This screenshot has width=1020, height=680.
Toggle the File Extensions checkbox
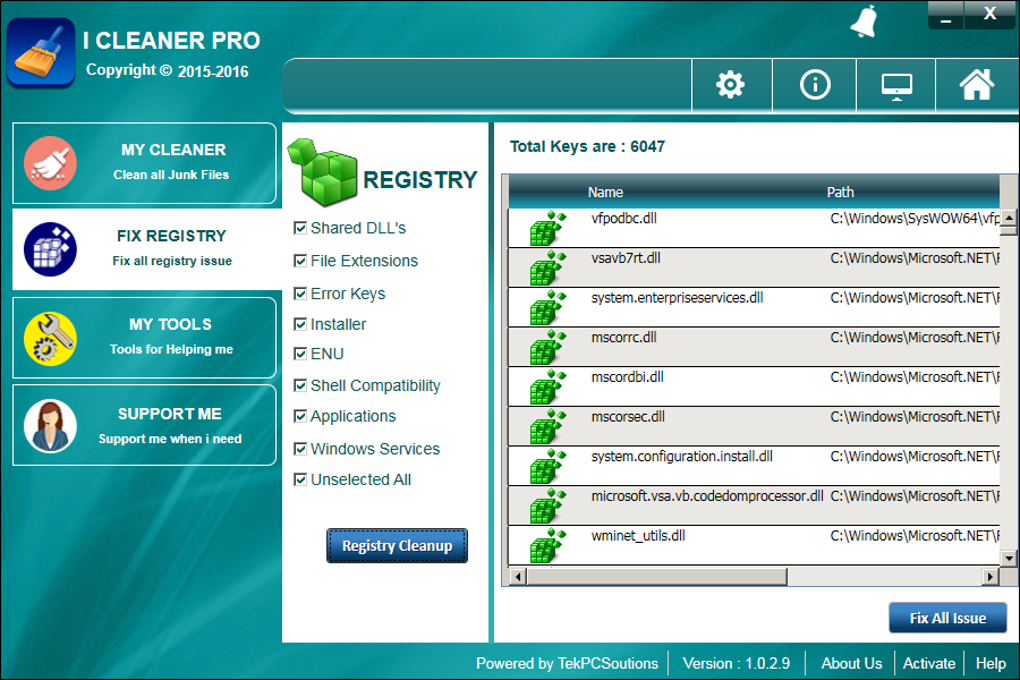pyautogui.click(x=300, y=261)
